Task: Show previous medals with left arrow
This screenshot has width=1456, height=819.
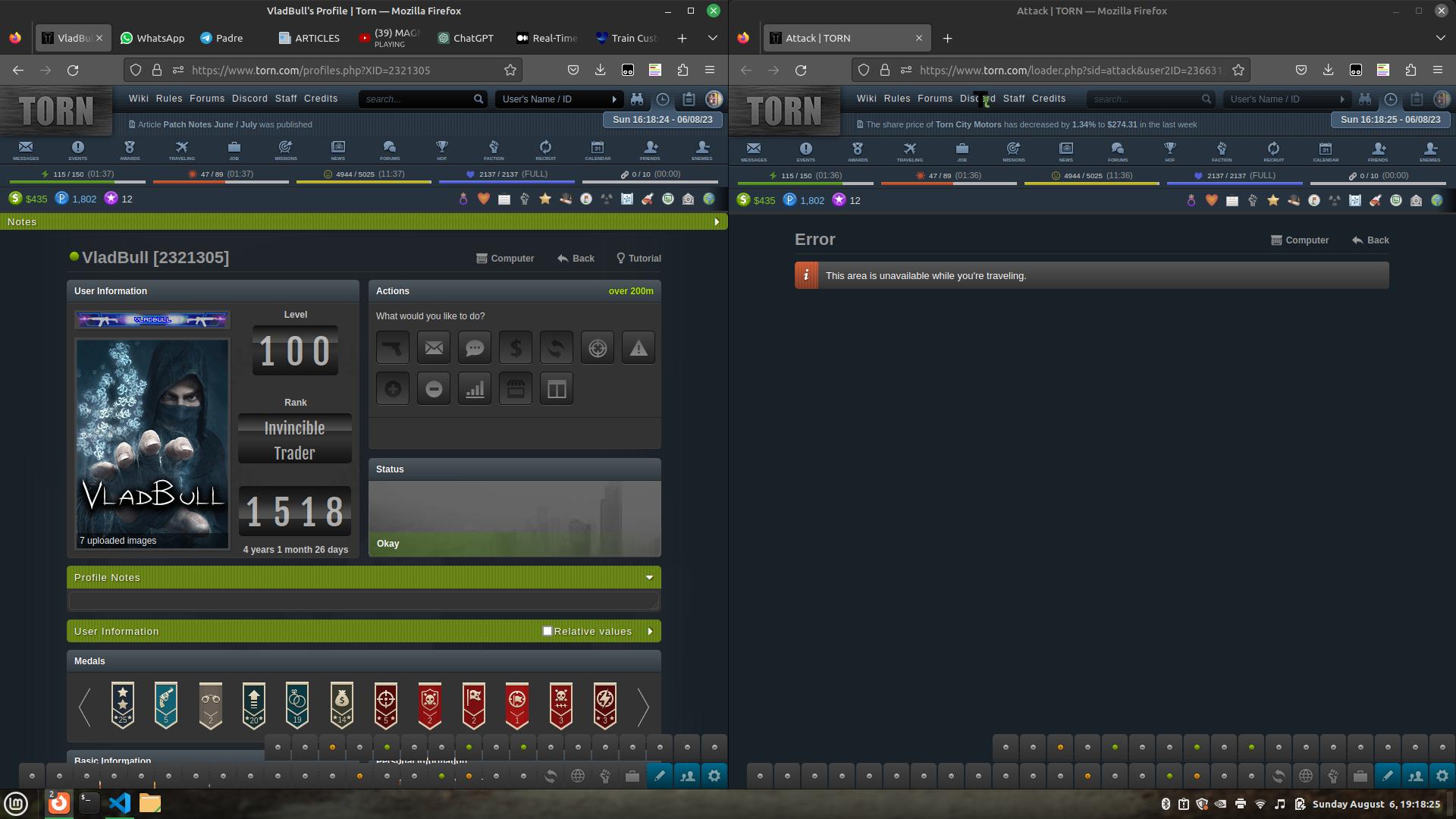Action: (84, 707)
